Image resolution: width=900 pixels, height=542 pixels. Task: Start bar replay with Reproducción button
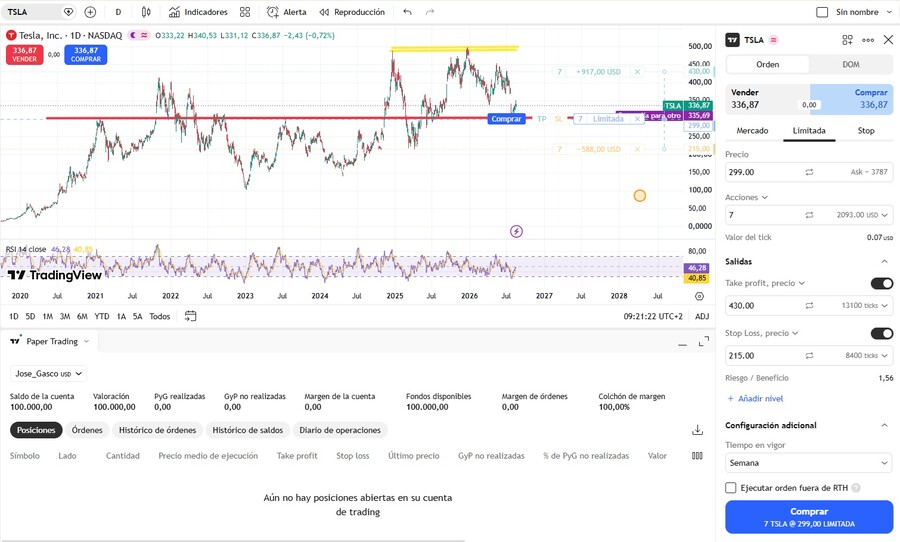(x=352, y=12)
